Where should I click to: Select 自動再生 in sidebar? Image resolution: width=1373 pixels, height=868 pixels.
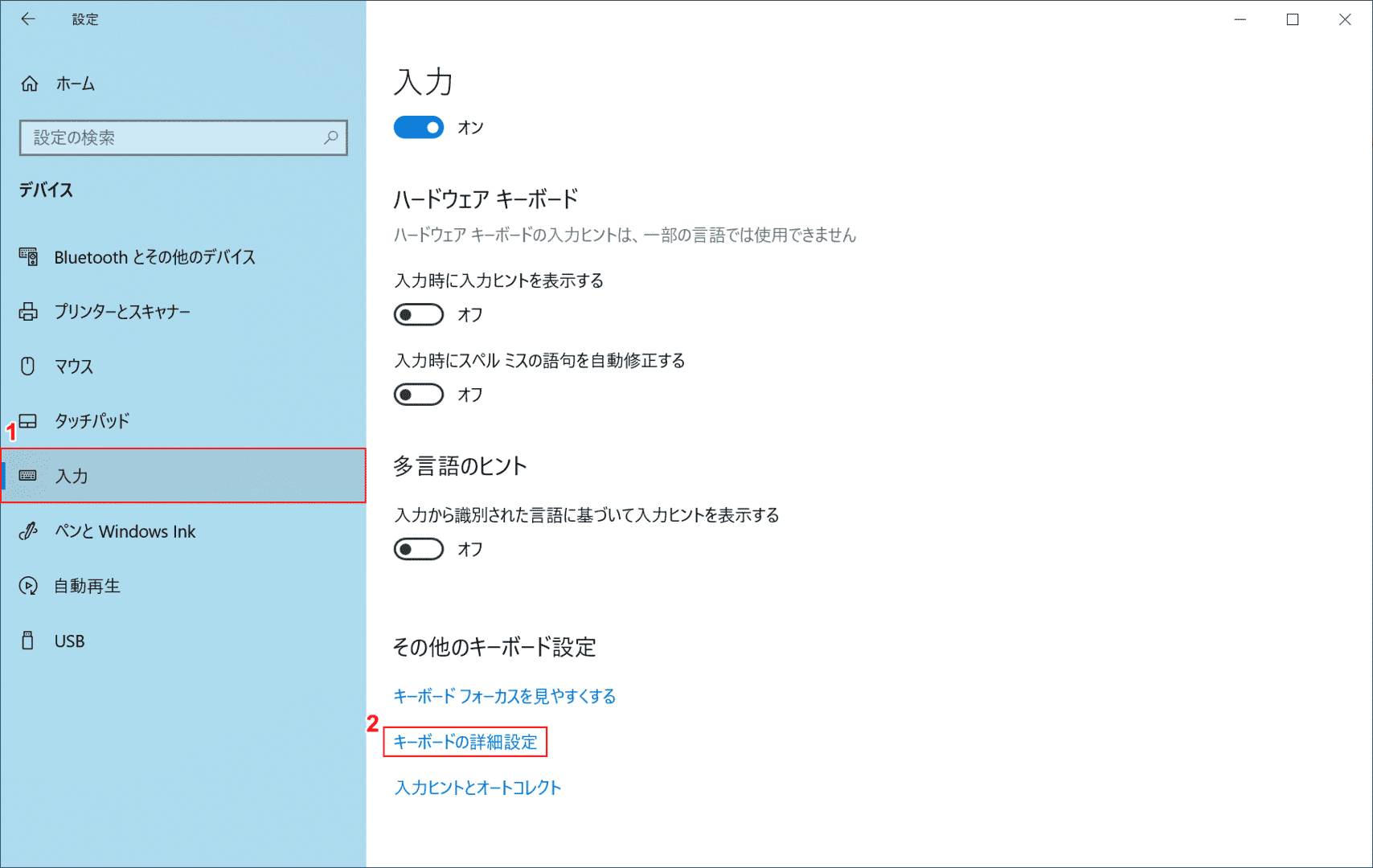[x=183, y=586]
